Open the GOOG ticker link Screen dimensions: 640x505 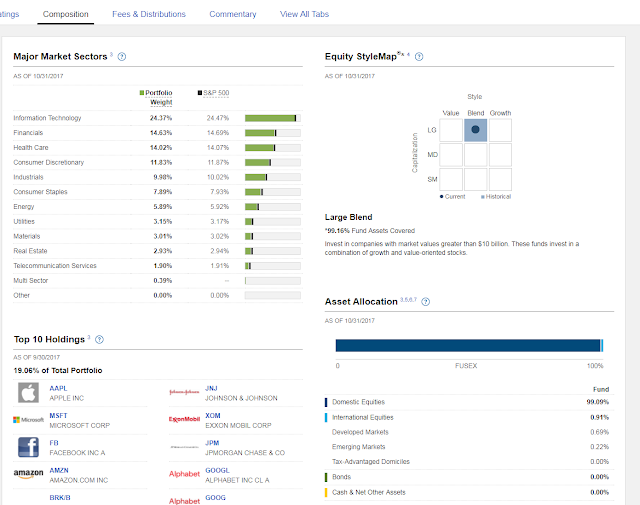[x=215, y=498]
